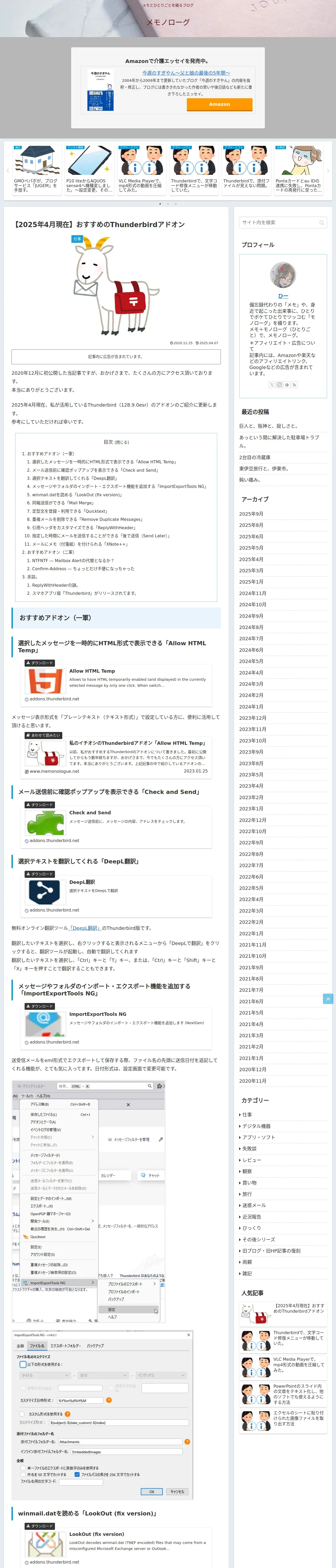Open the Feedly follow icon

287,385
